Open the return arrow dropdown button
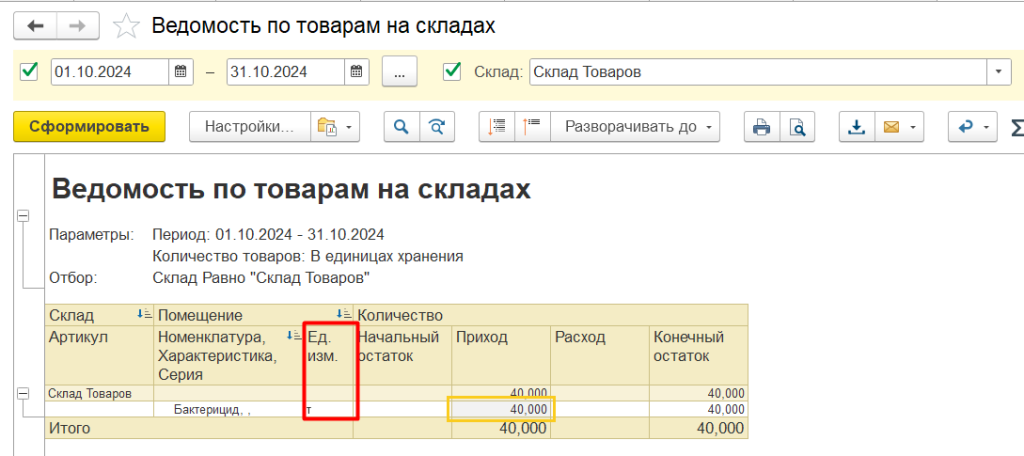Viewport: 1024px width, 456px height. (x=973, y=126)
